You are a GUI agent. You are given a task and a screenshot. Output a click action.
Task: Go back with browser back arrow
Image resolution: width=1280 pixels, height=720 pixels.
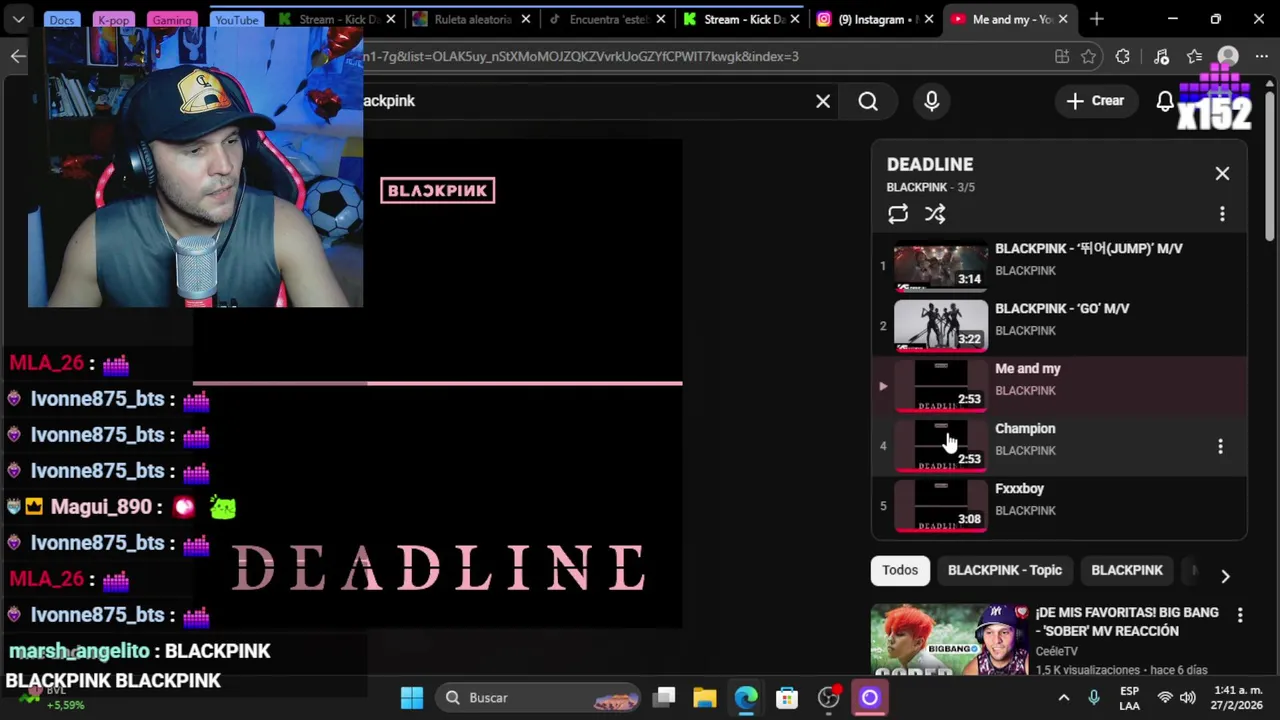18,56
